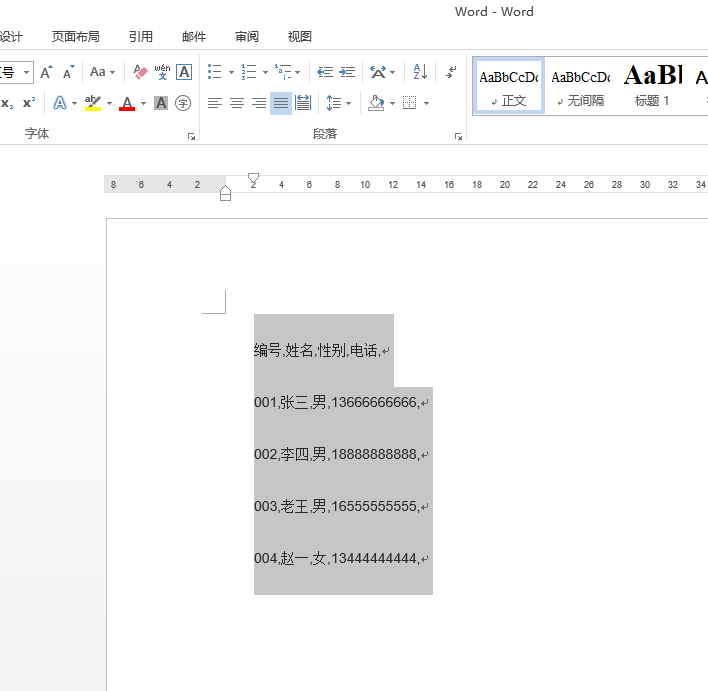Screen dimensions: 708x691
Task: Align text right
Action: coord(259,103)
